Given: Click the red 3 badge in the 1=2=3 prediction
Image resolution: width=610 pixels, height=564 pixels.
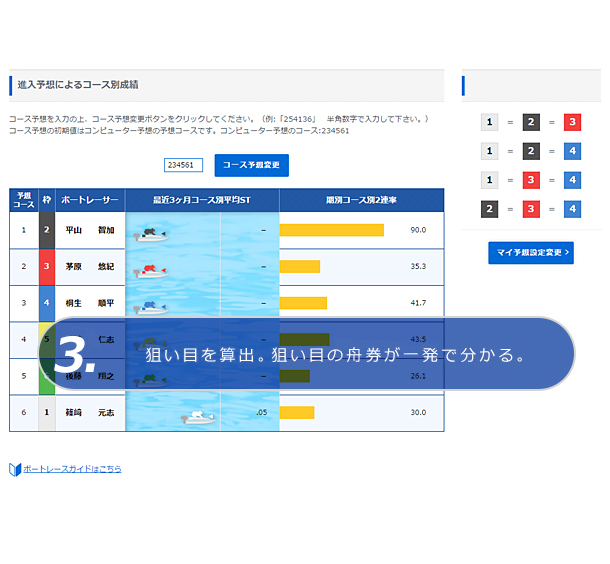Looking at the screenshot, I should pos(572,122).
